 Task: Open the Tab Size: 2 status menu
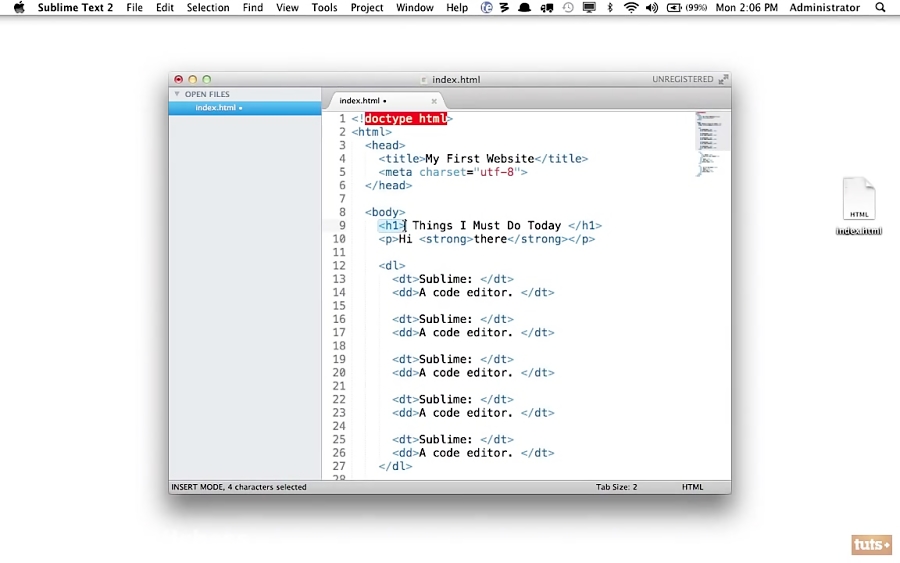click(616, 487)
